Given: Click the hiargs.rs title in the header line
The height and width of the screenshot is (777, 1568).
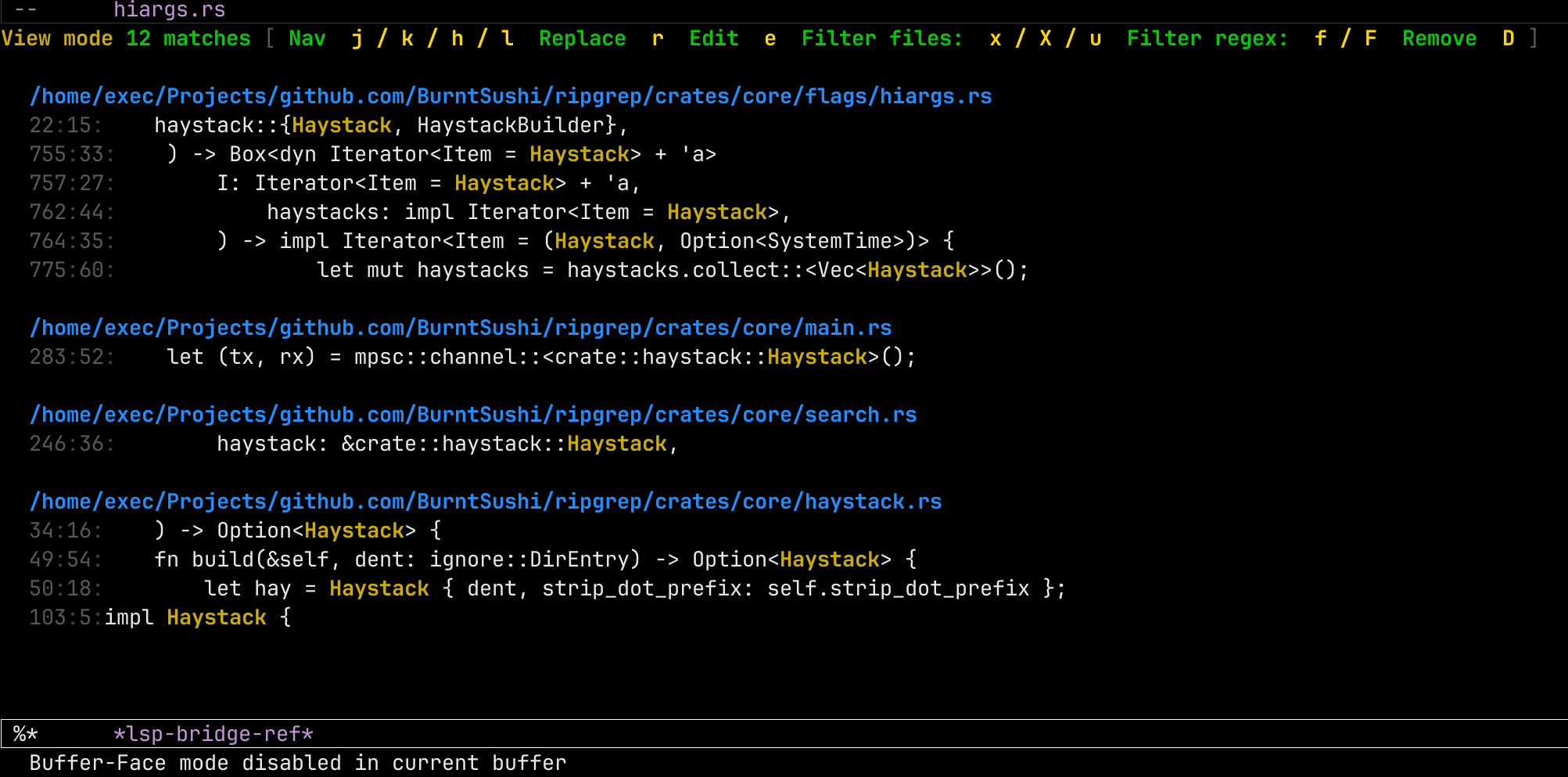Looking at the screenshot, I should pyautogui.click(x=169, y=10).
